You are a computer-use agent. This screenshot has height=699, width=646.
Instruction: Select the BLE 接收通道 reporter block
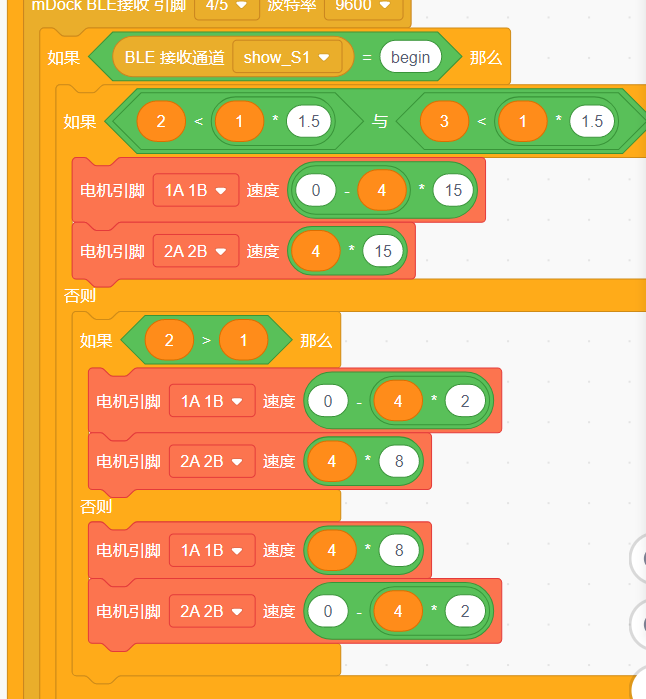pos(176,57)
